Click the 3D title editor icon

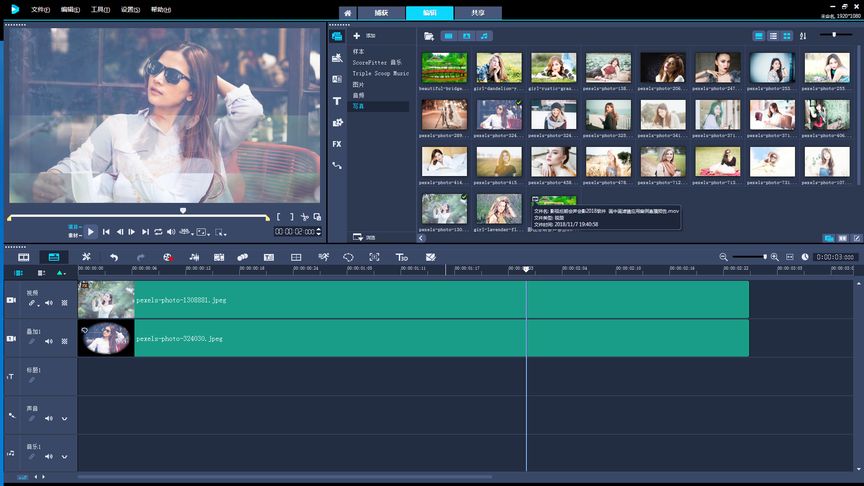(401, 257)
